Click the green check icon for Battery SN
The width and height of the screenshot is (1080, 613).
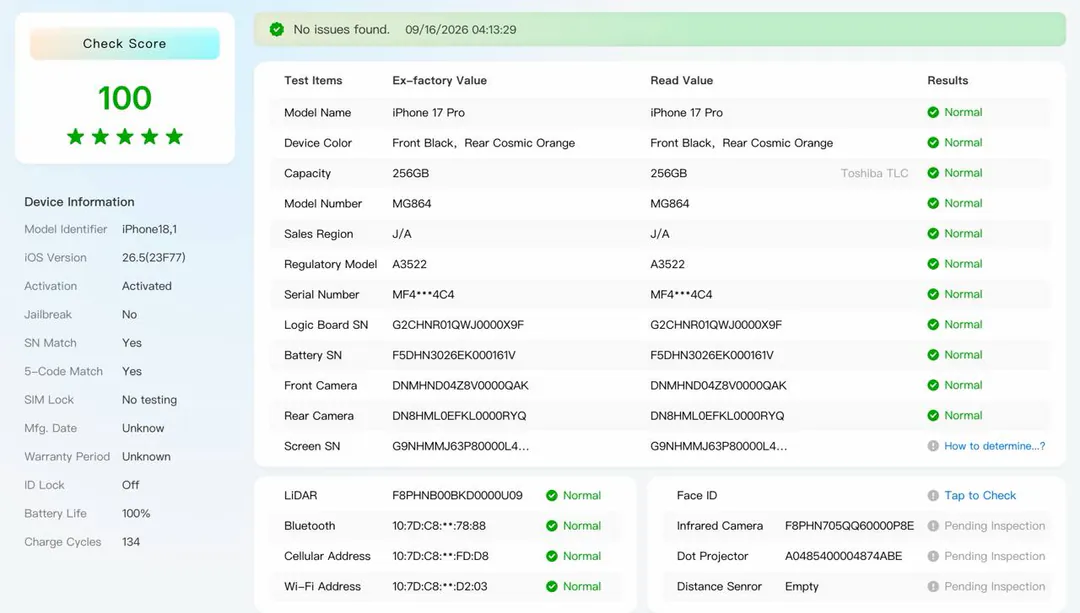[933, 355]
